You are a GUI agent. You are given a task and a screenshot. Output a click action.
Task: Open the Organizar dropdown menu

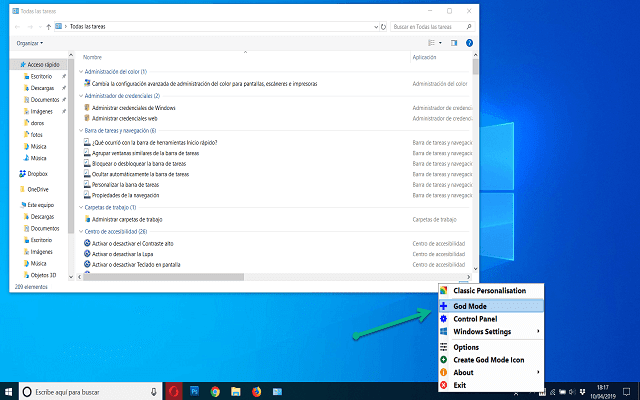point(29,43)
